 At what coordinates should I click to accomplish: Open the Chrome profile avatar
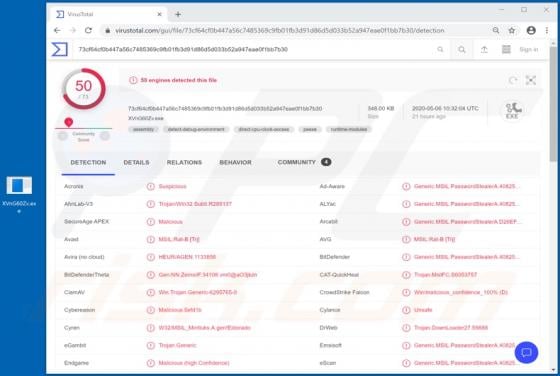(531, 31)
